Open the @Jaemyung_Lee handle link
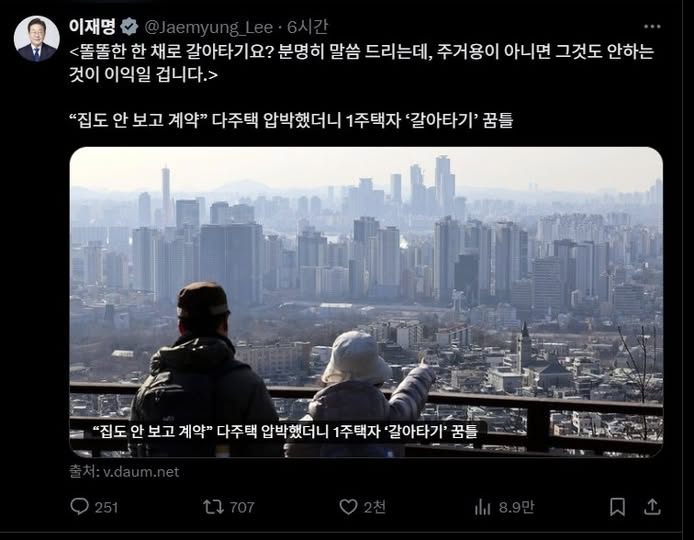 [208, 27]
